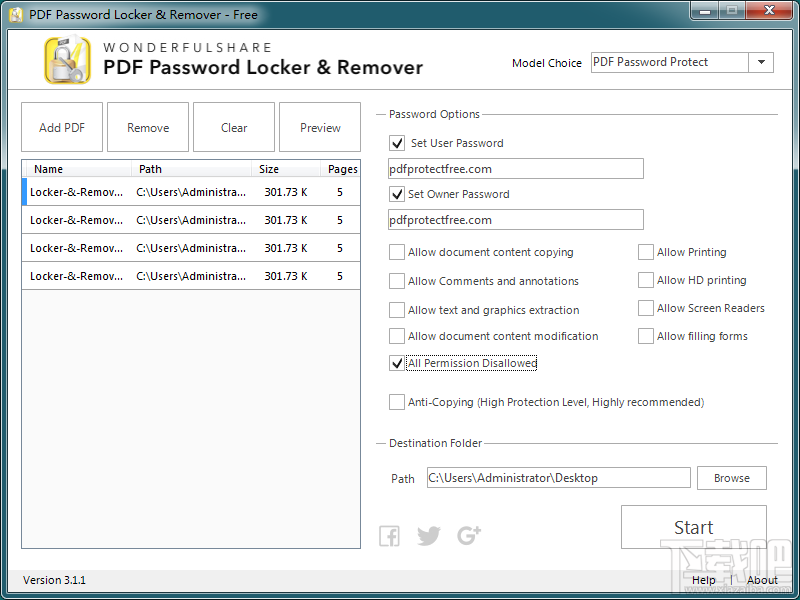Sort file list by Pages column
Image resolution: width=800 pixels, height=600 pixels.
point(341,169)
